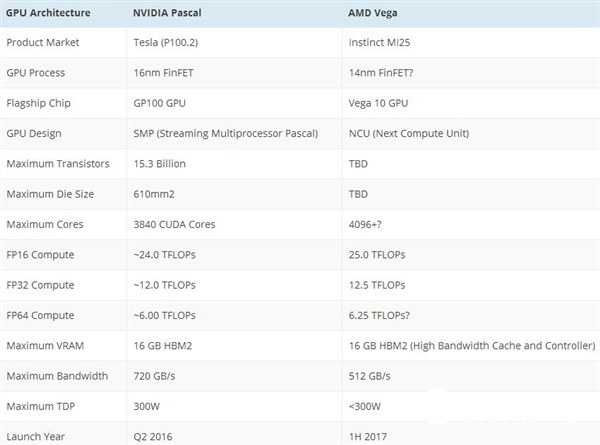
Task: Select the 16nm FinFET value
Action: [163, 73]
